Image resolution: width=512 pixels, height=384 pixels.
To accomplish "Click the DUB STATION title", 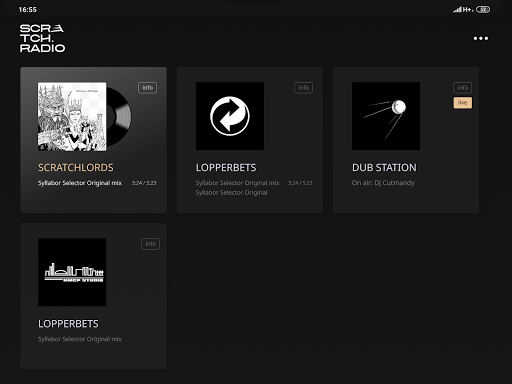I will tap(384, 167).
